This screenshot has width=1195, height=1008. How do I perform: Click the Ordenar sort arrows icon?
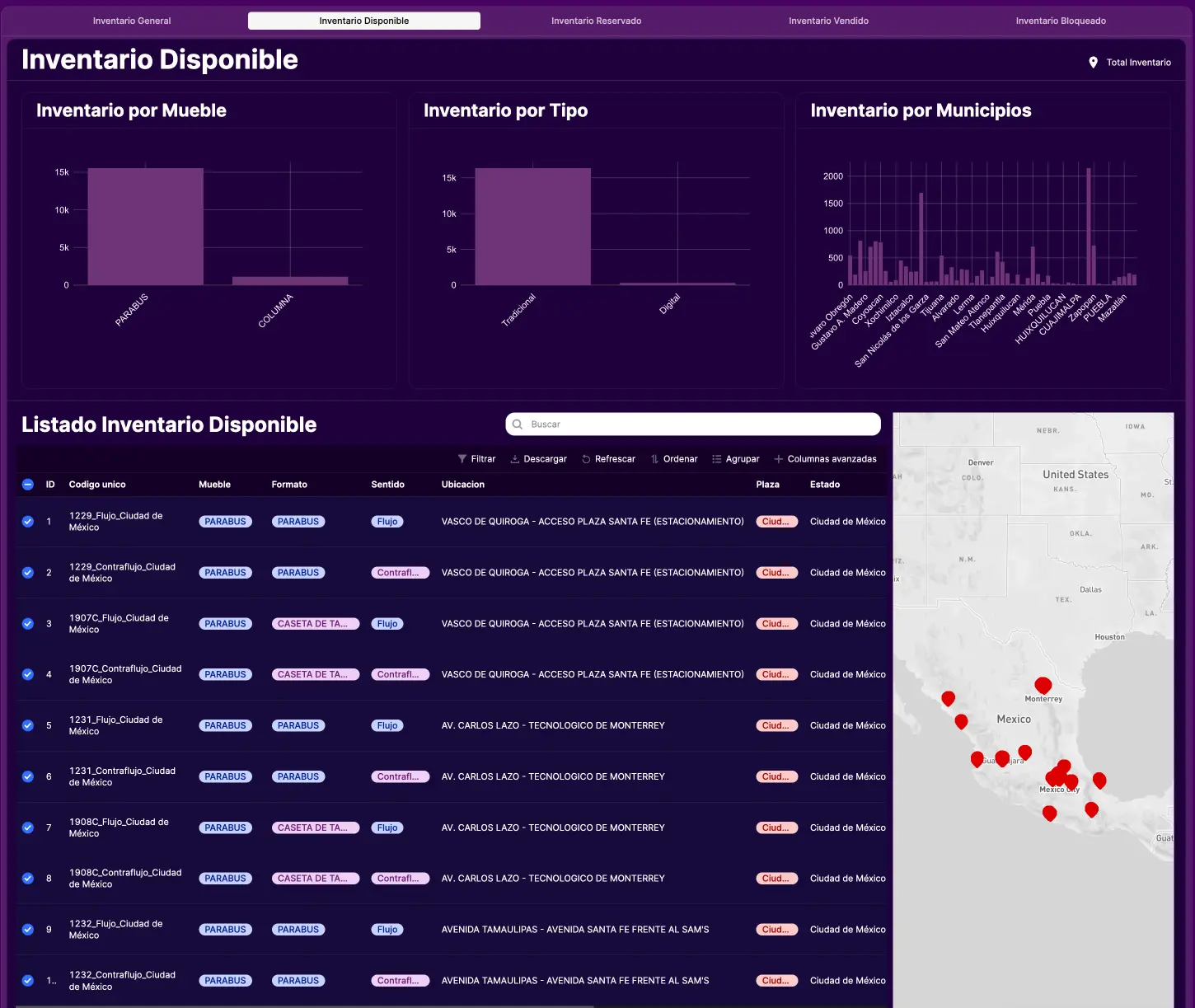654,459
